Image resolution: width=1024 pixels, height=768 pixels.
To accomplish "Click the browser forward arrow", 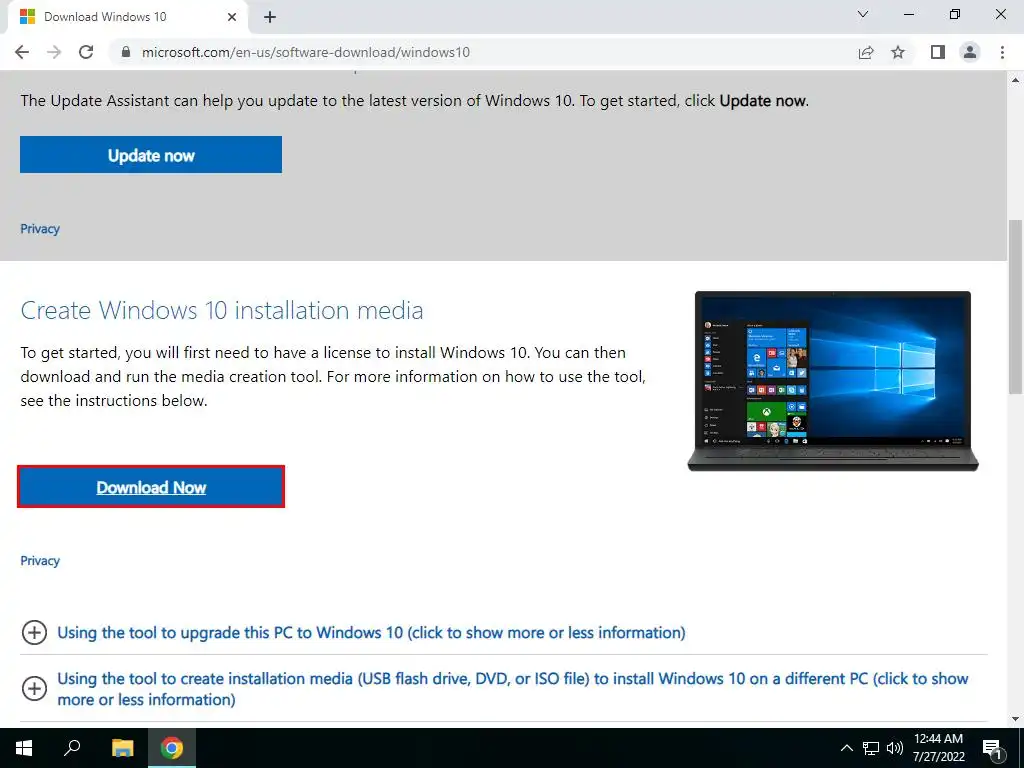I will [54, 52].
